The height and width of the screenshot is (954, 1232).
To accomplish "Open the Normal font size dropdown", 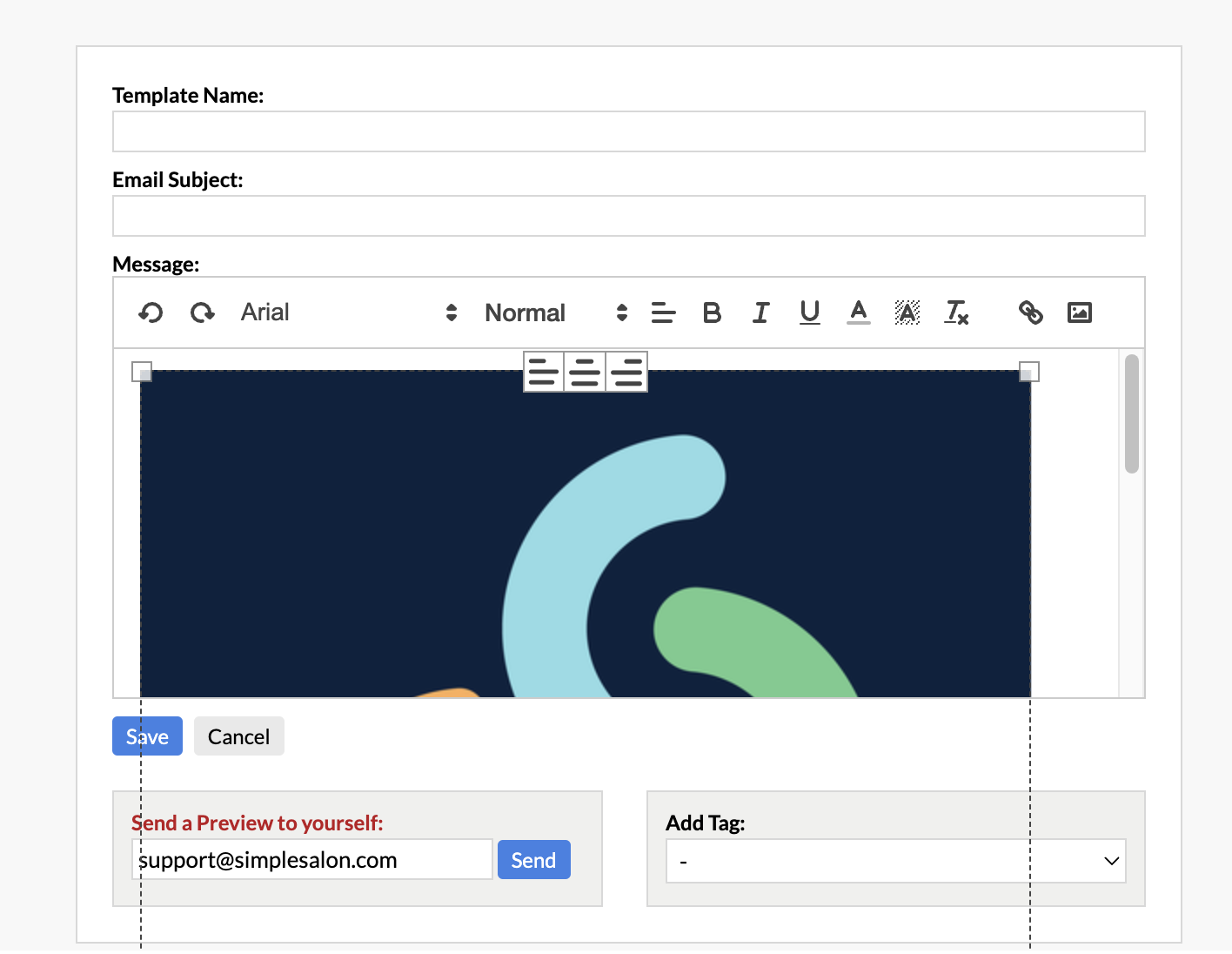I will 557,312.
